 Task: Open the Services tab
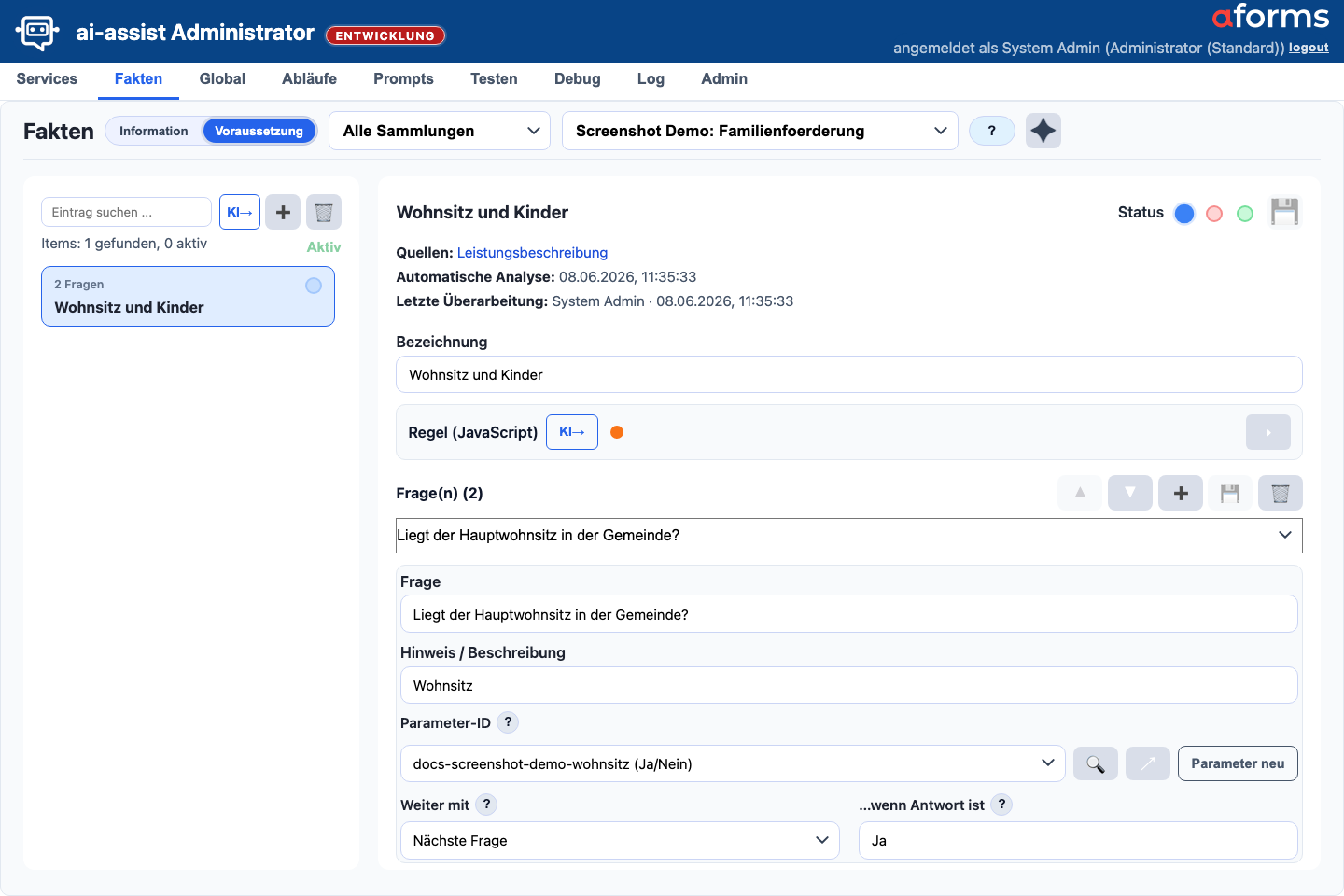click(47, 79)
